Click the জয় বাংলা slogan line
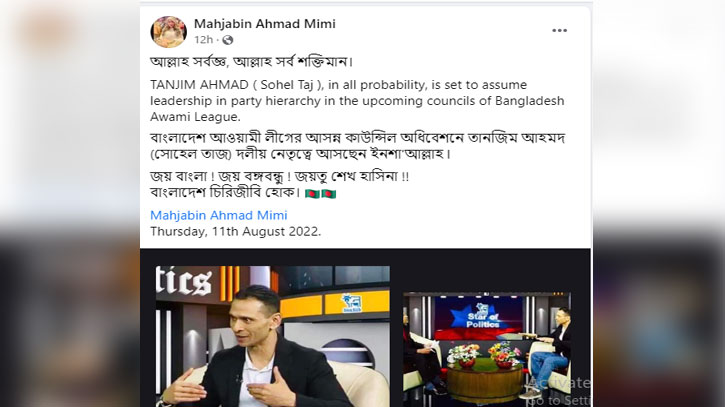 point(279,177)
